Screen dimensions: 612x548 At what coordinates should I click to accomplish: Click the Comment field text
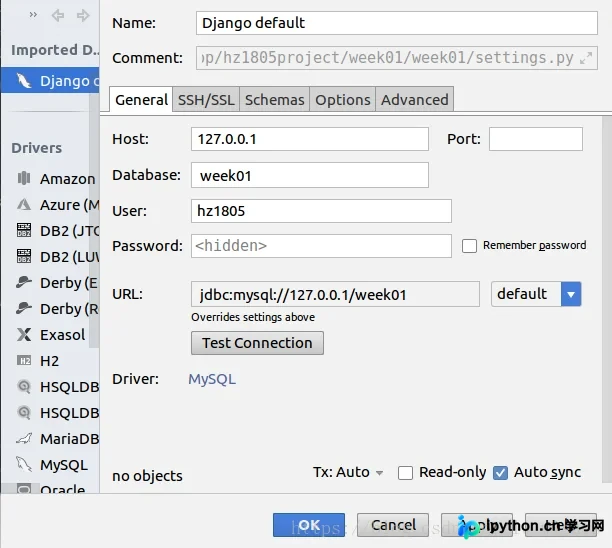tap(388, 58)
